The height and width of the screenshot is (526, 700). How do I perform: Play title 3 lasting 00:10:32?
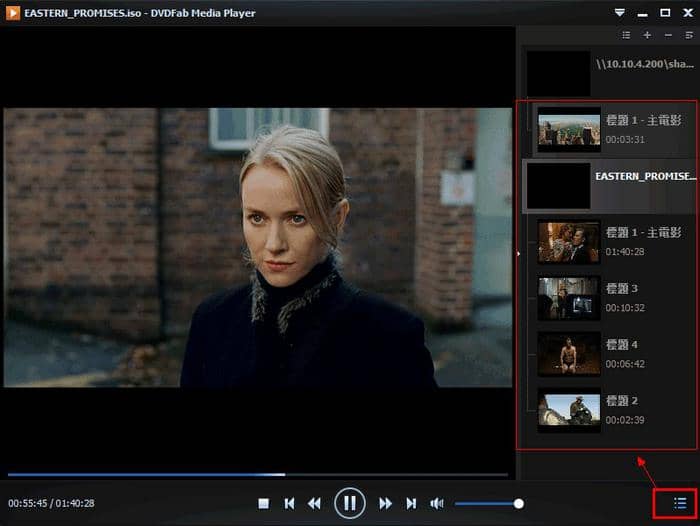pyautogui.click(x=614, y=298)
